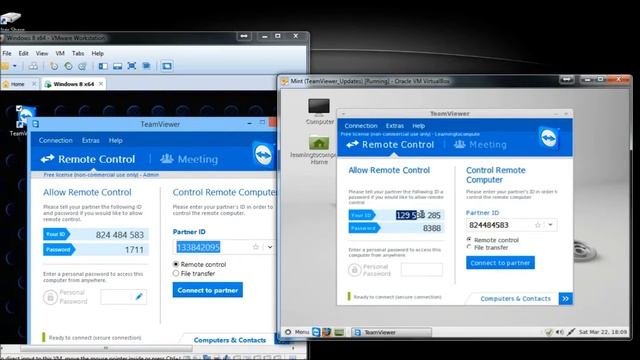640x360 pixels.
Task: Click the password value 8388
Action: 432,228
